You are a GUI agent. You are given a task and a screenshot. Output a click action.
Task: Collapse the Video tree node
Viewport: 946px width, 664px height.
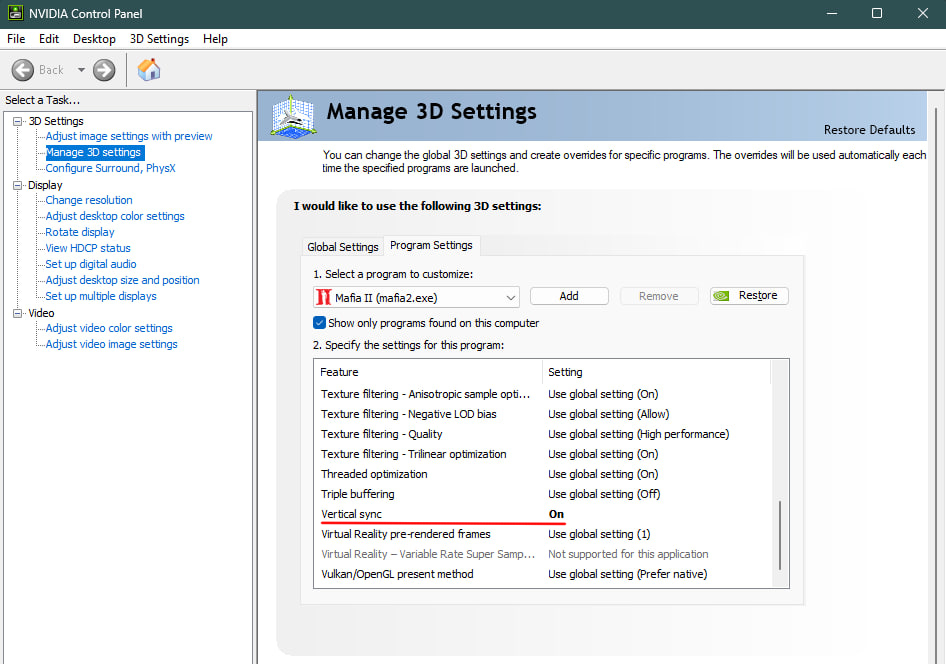coord(17,313)
